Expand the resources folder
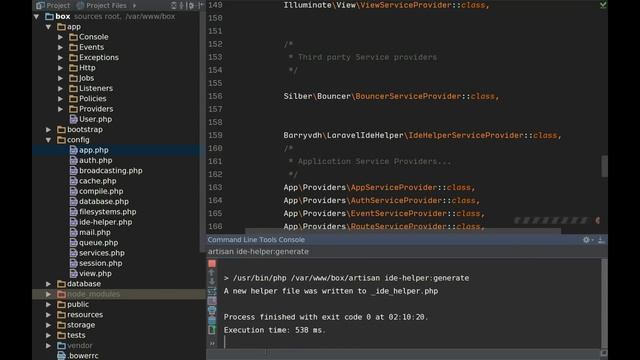Image resolution: width=640 pixels, height=360 pixels. [x=49, y=315]
